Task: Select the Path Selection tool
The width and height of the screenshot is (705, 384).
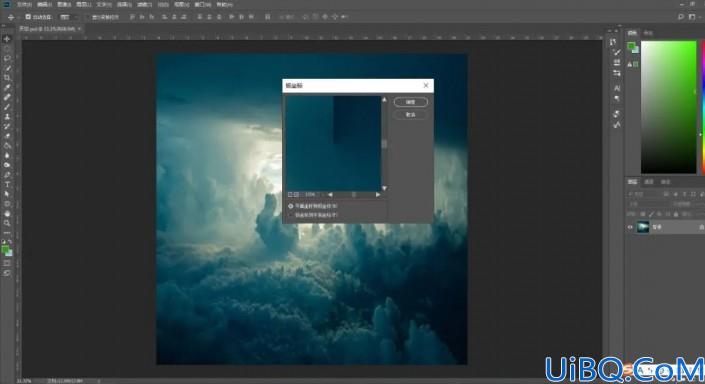Action: tap(7, 194)
